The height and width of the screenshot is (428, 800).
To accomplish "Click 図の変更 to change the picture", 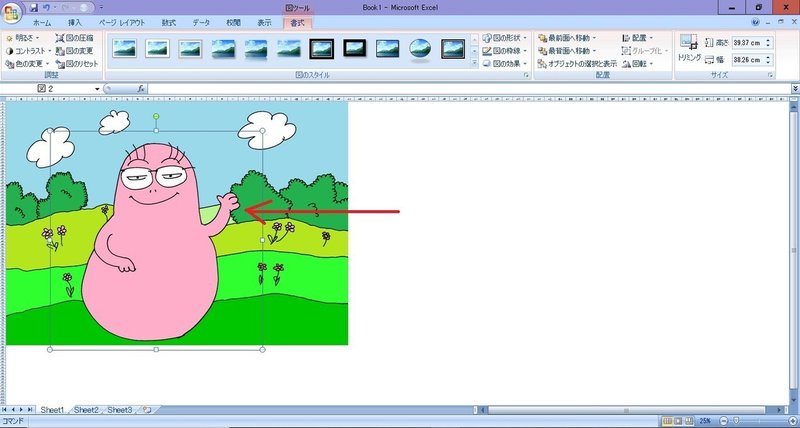I will click(x=74, y=51).
